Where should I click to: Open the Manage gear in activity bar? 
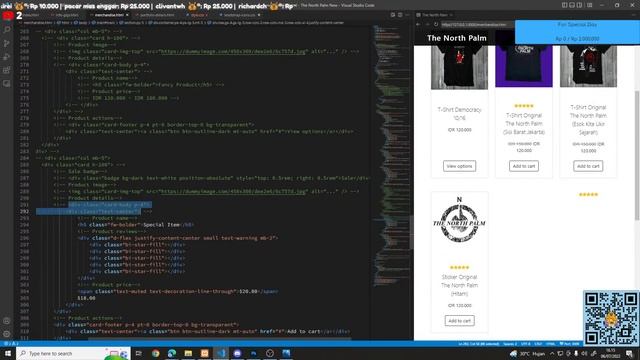pos(7,334)
